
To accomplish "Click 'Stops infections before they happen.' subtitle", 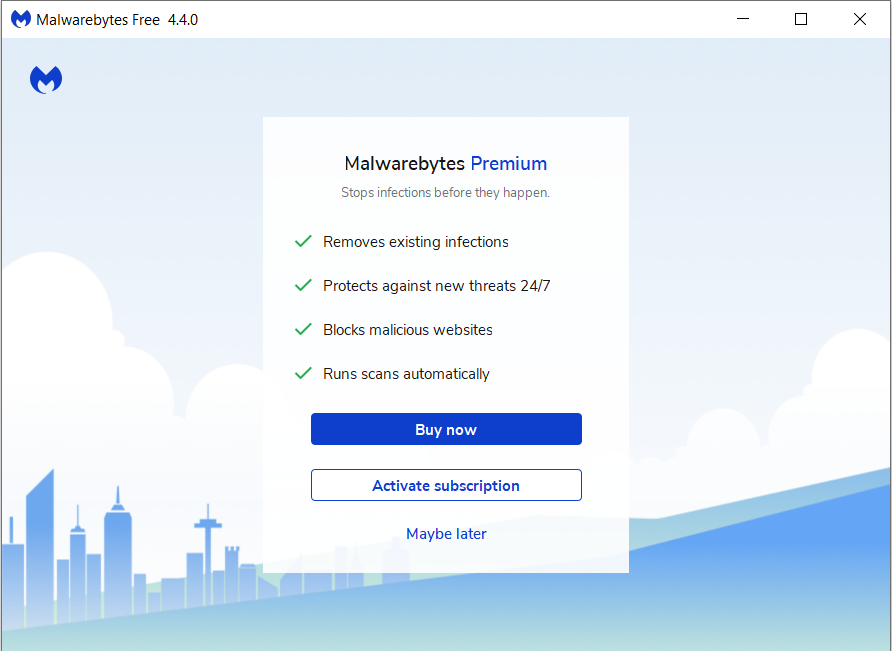I will click(445, 192).
